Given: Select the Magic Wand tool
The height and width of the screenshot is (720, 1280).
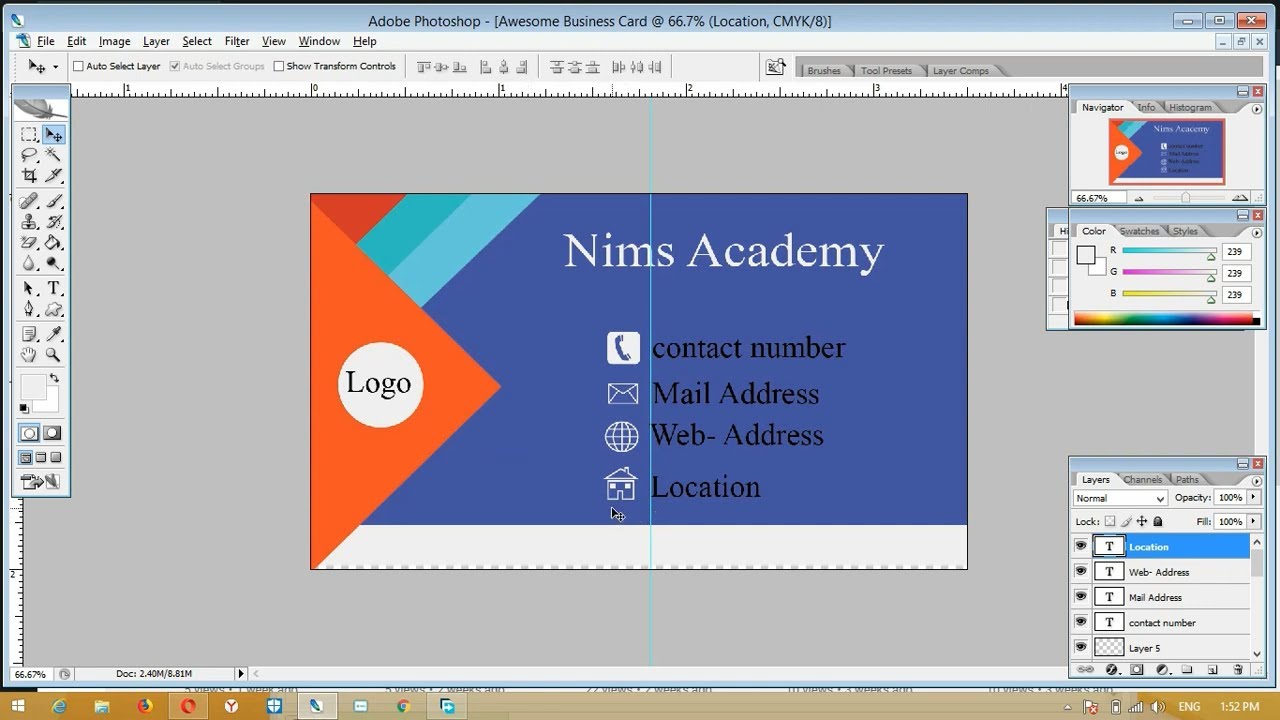Looking at the screenshot, I should click(x=53, y=155).
